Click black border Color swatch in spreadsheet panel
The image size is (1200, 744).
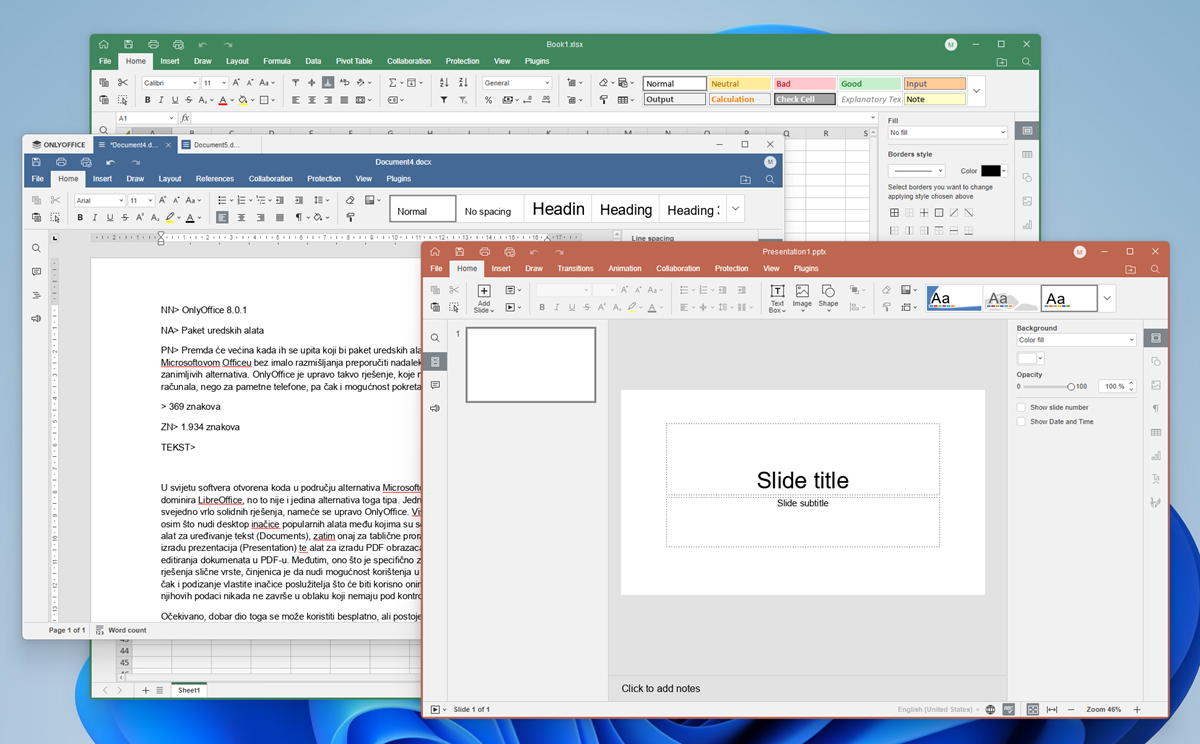[990, 171]
